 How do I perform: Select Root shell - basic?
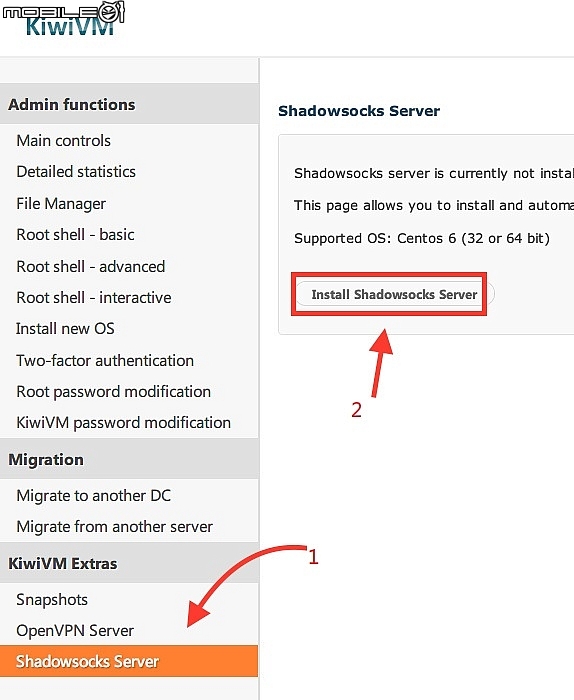(x=75, y=235)
